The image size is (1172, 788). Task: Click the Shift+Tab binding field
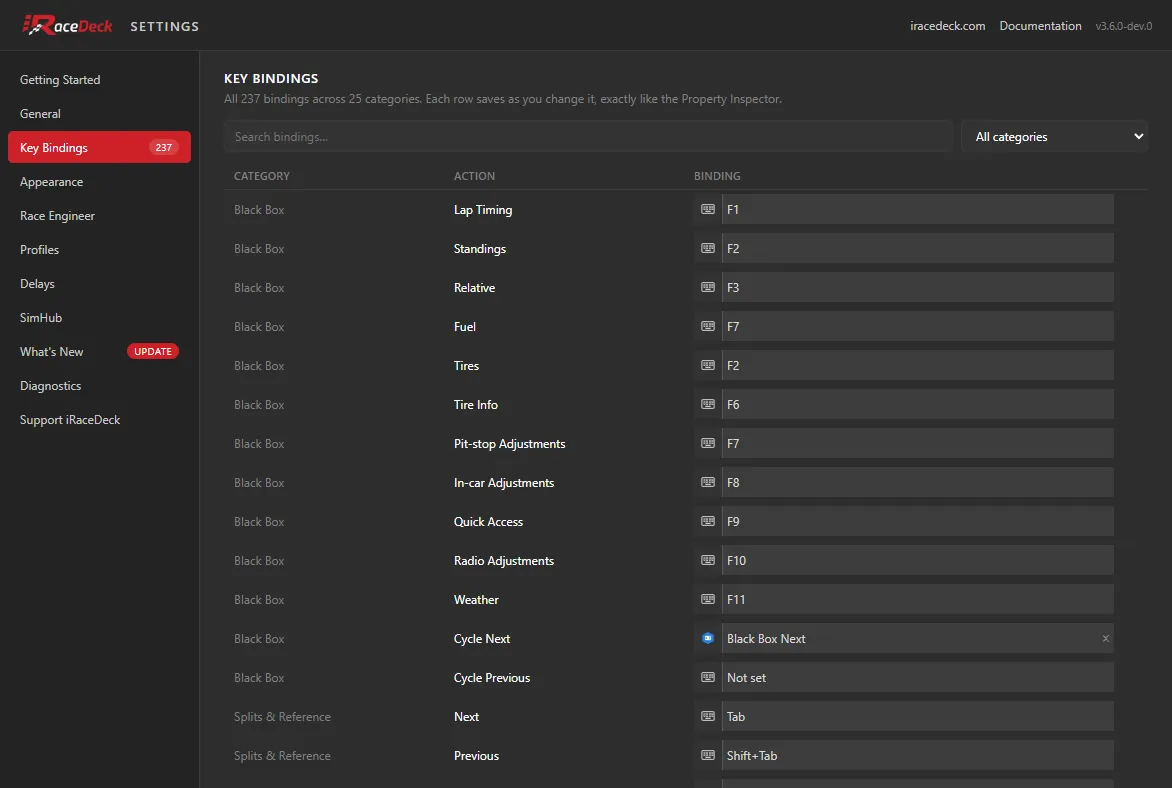point(917,755)
